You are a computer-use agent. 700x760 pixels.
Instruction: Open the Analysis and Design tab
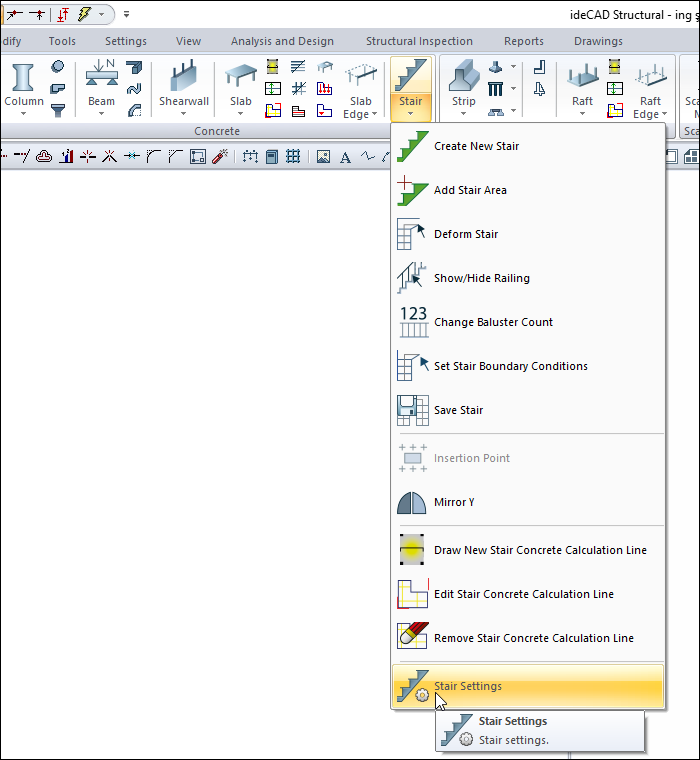[x=282, y=41]
